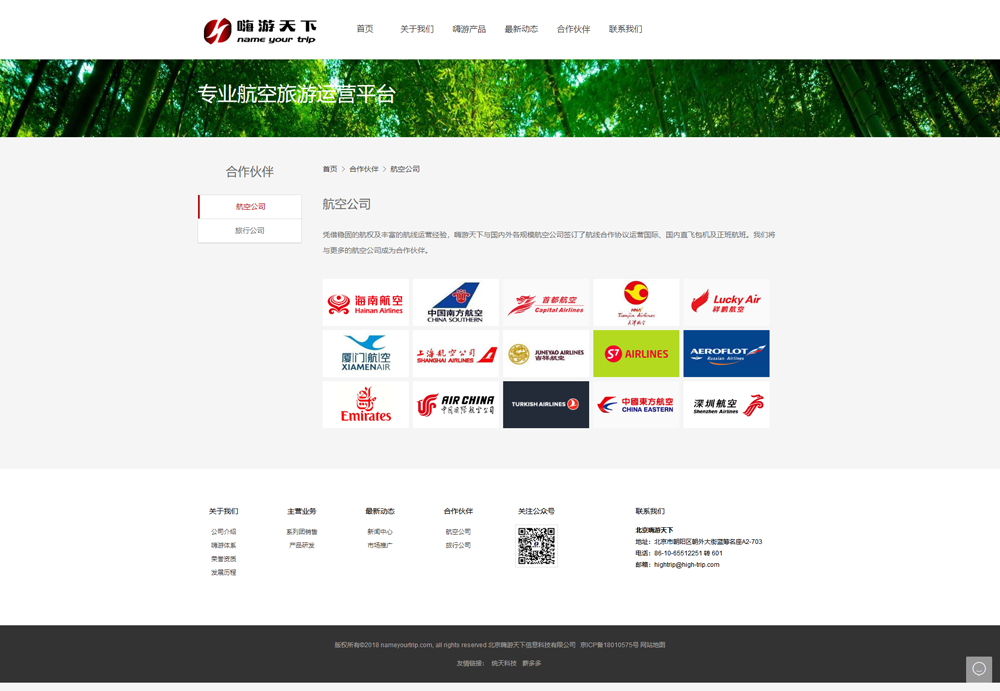Open 联系我们 in the header menu

click(625, 29)
